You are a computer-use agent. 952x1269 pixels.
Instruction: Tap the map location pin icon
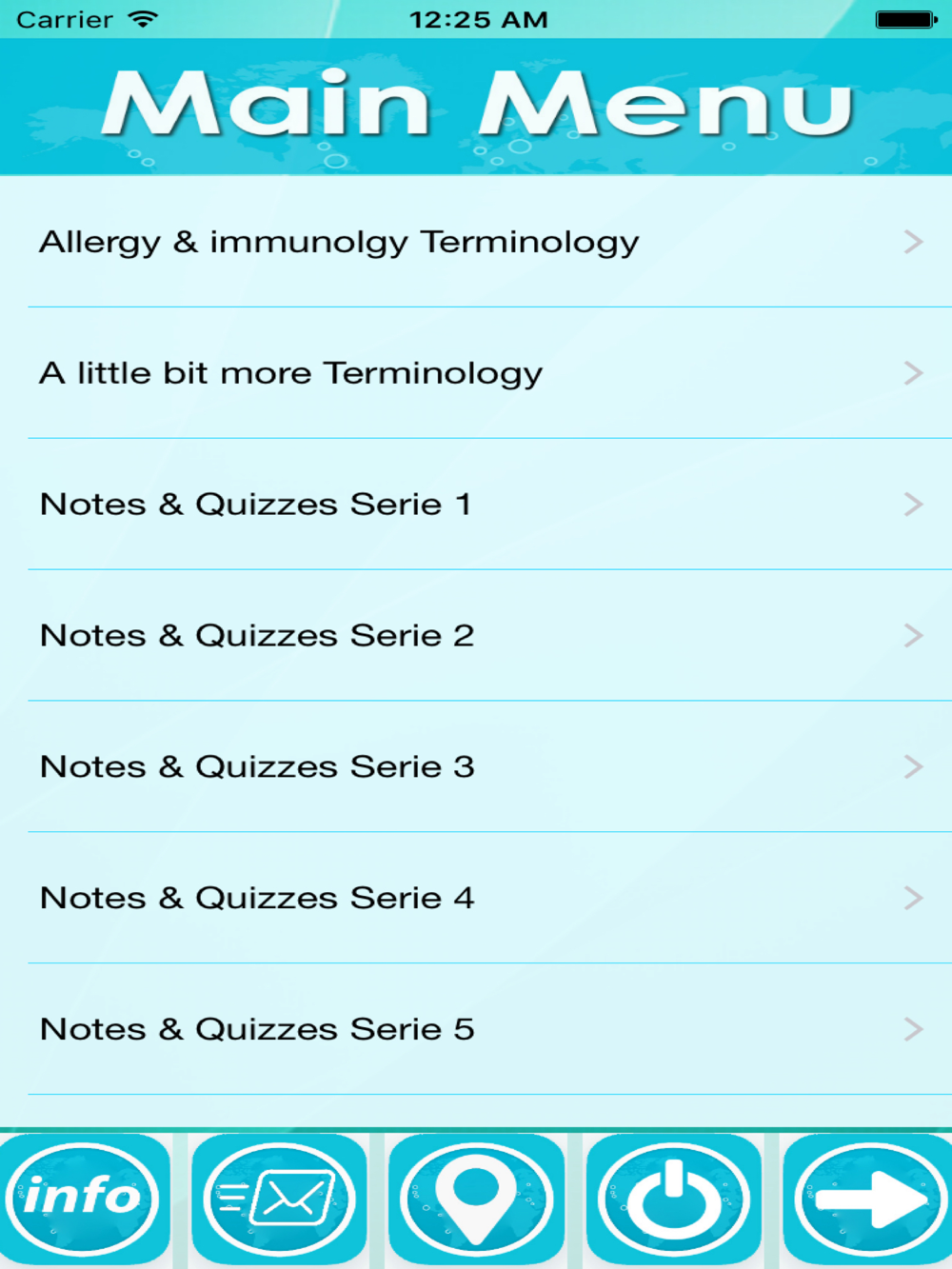pos(476,1199)
